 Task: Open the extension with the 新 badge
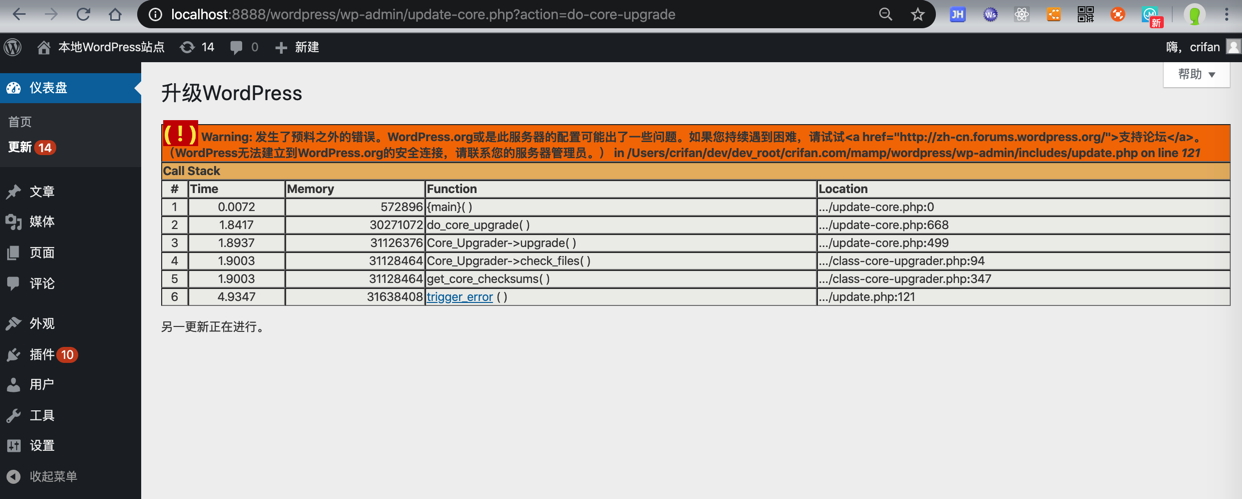(1152, 16)
